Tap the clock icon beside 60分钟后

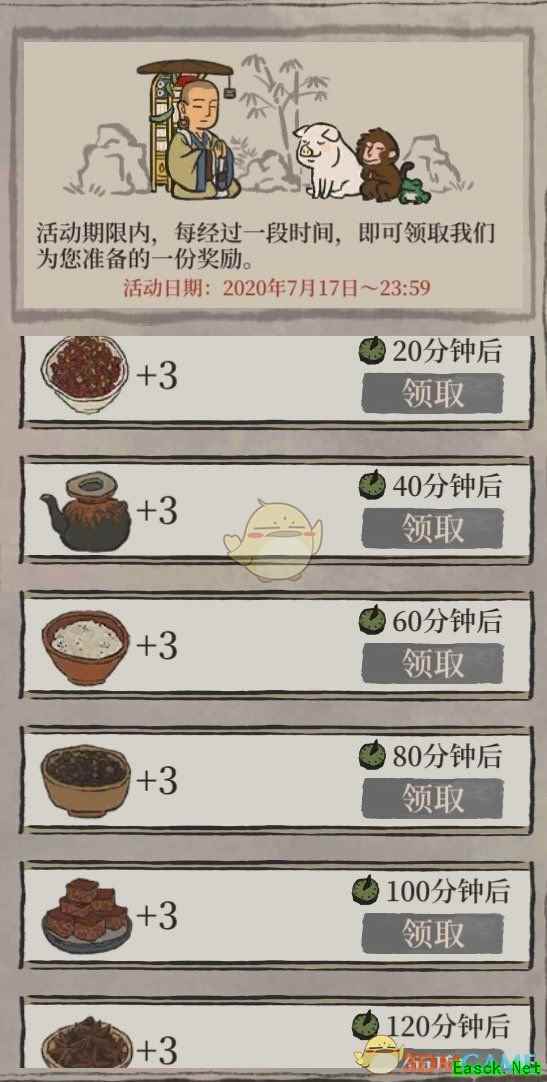pyautogui.click(x=372, y=620)
